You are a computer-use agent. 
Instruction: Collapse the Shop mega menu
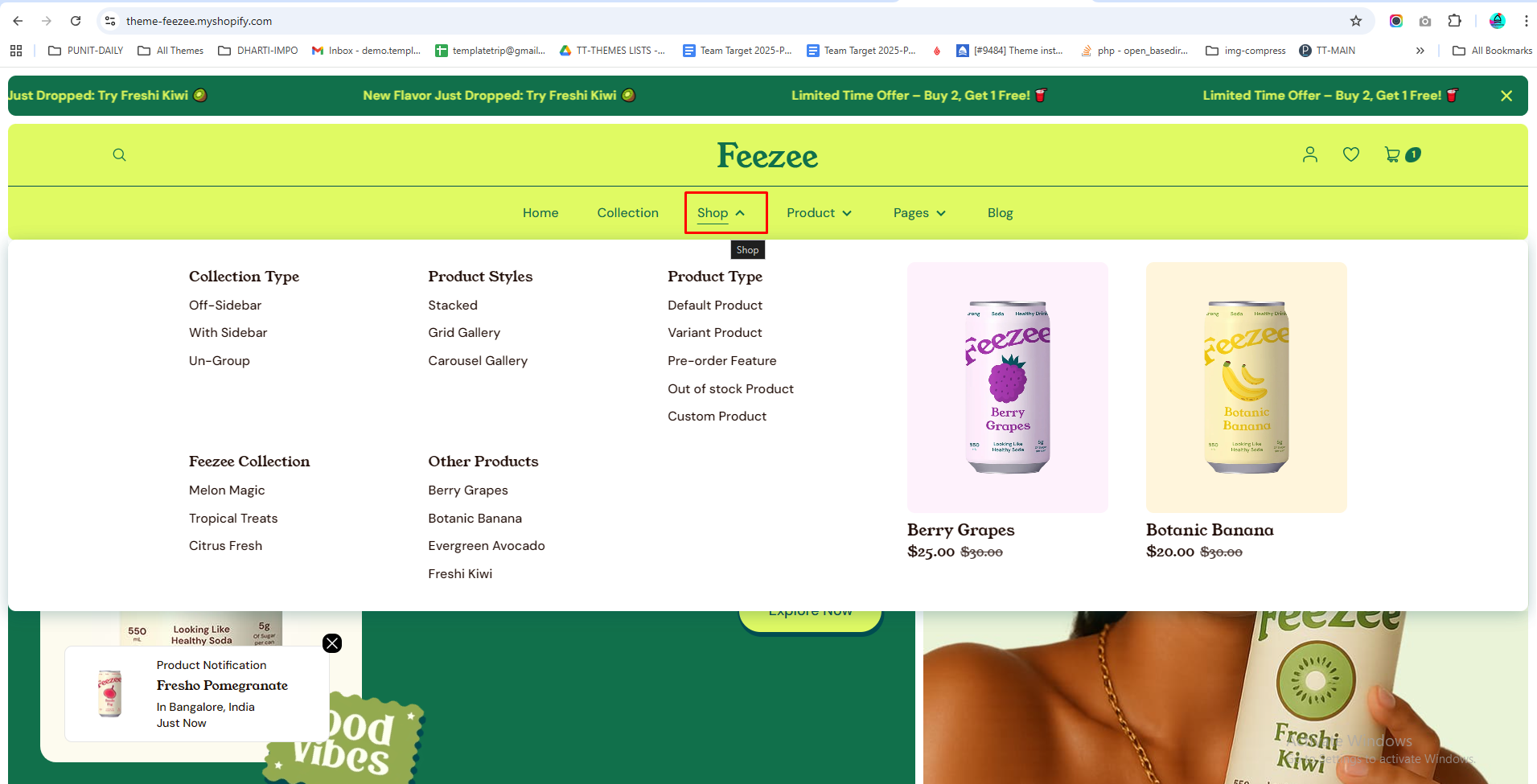point(721,213)
